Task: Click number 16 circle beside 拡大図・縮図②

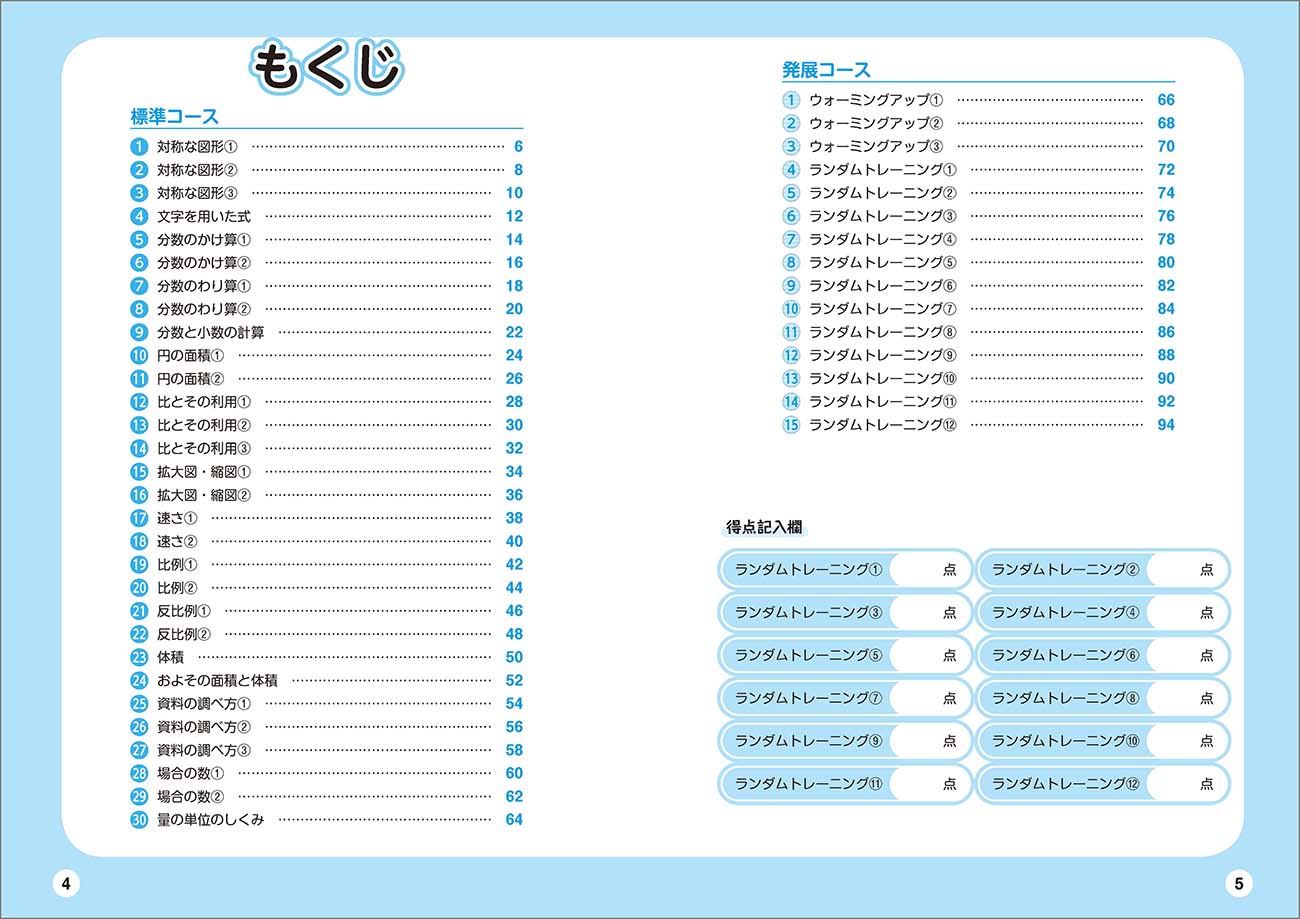Action: pyautogui.click(x=139, y=494)
